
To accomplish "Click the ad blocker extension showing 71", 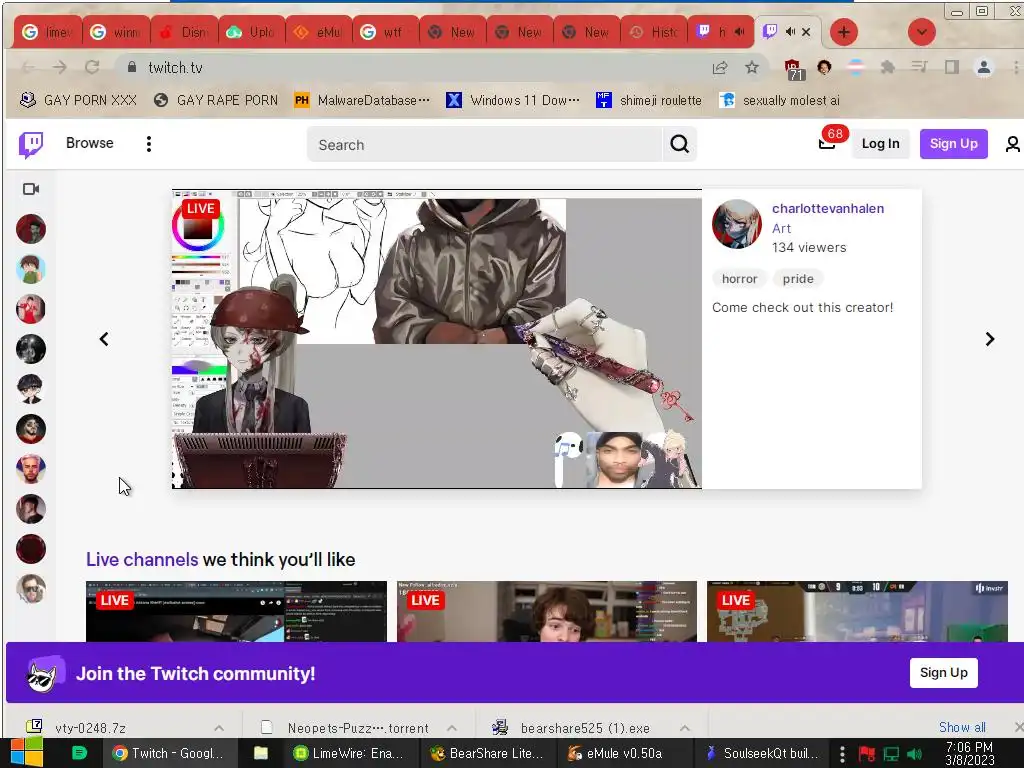I will [x=793, y=69].
